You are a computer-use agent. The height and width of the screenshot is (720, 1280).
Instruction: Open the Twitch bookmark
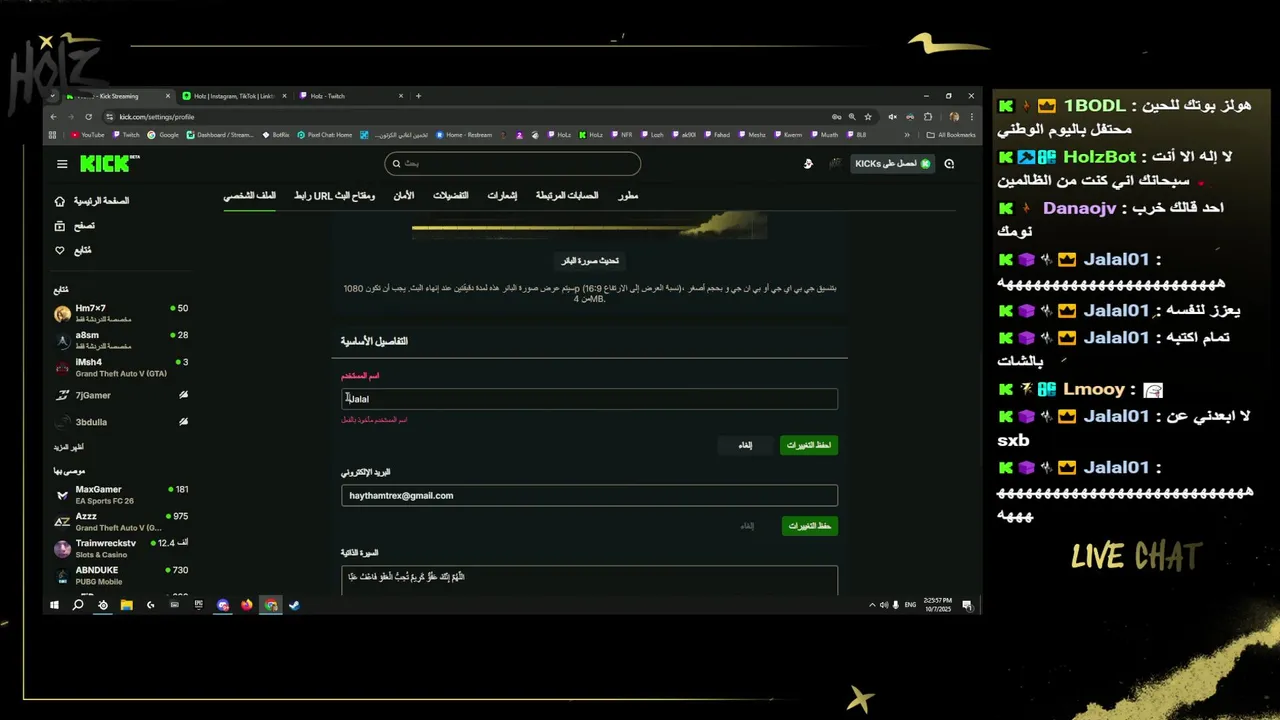coord(125,135)
